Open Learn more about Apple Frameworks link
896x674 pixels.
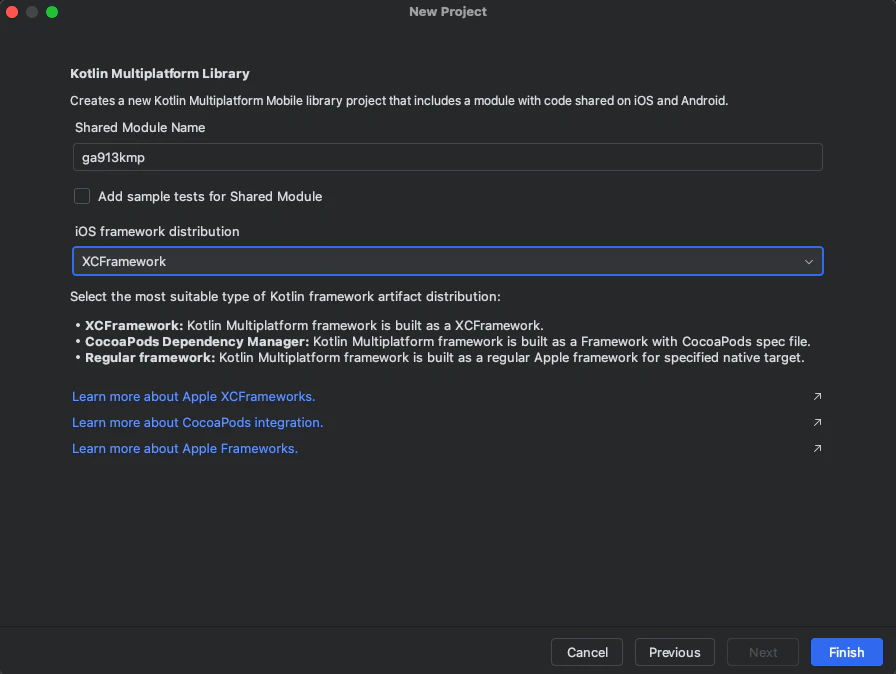coord(185,448)
